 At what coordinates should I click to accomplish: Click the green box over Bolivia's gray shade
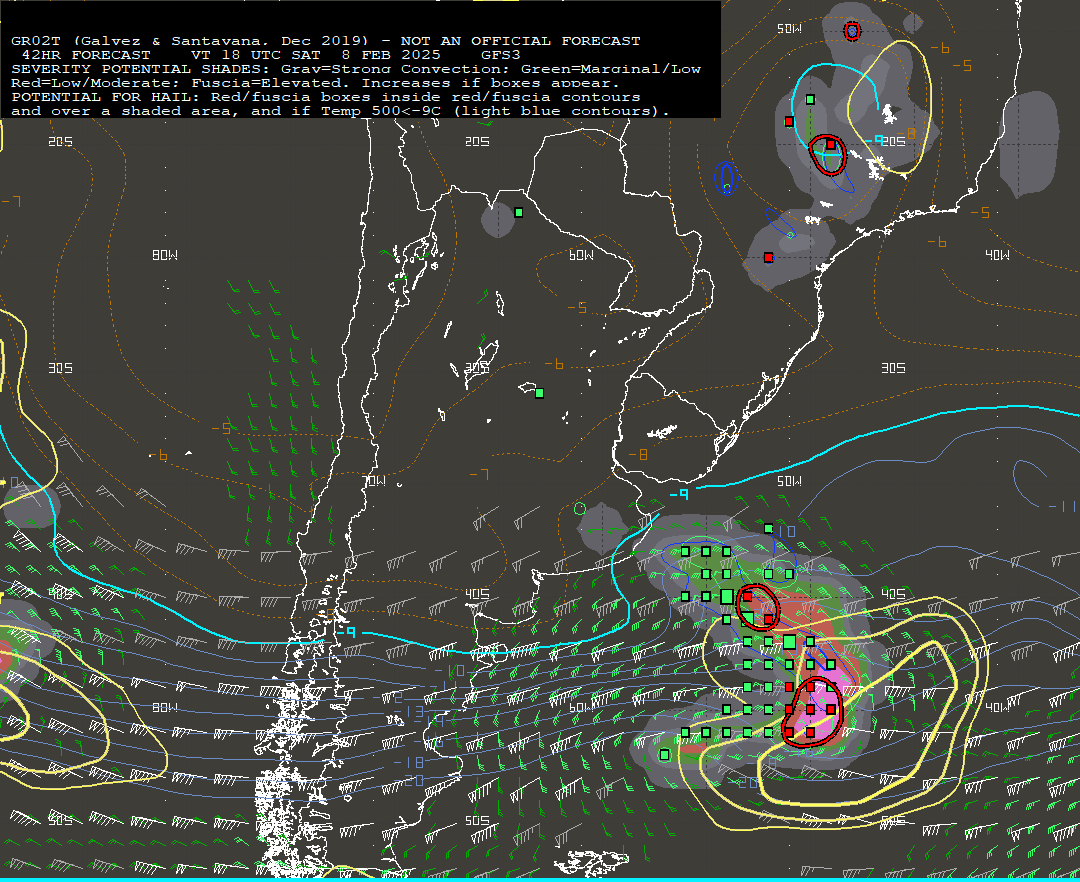click(x=519, y=213)
